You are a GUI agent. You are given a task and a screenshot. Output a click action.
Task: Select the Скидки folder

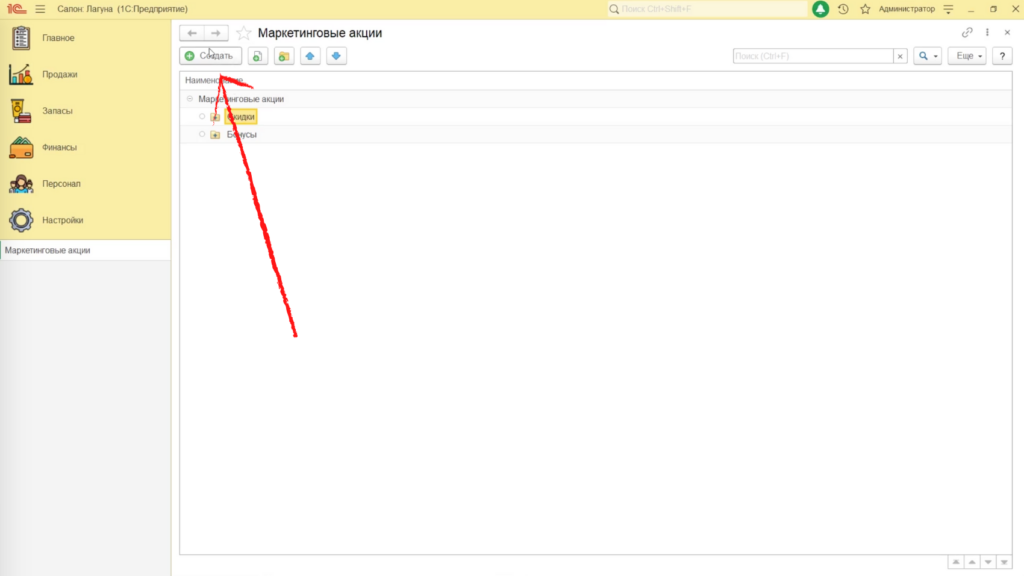coord(241,117)
